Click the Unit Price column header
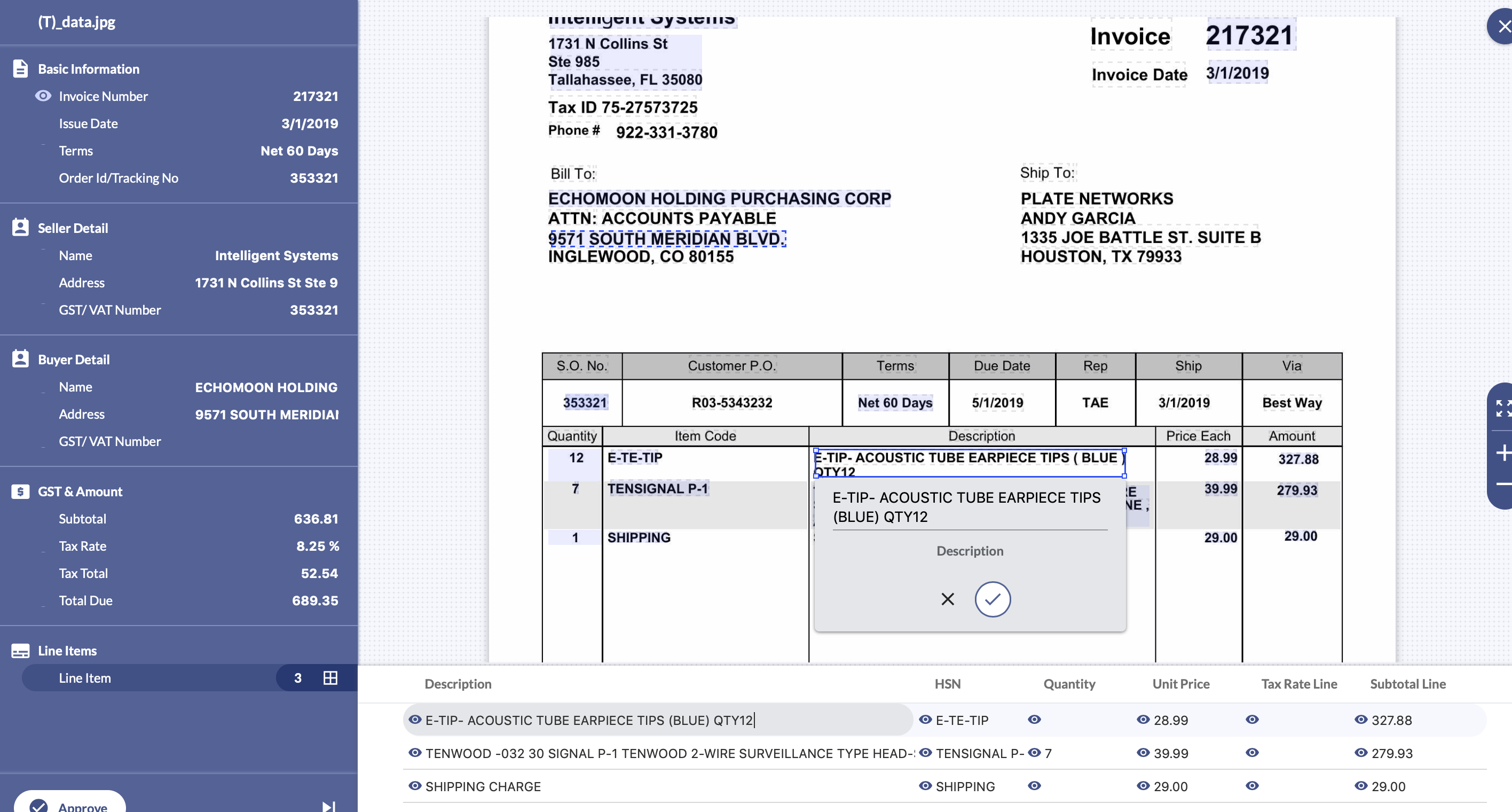 click(1180, 684)
